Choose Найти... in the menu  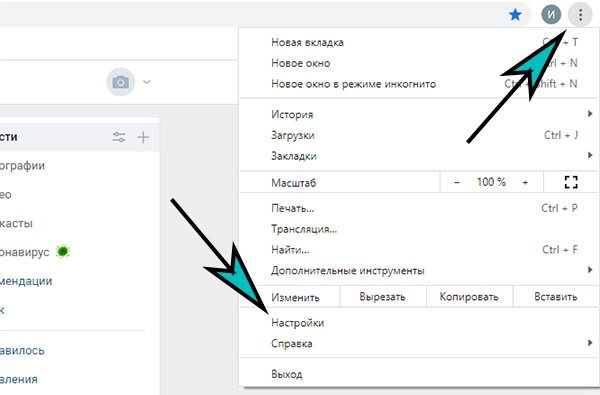(419, 250)
